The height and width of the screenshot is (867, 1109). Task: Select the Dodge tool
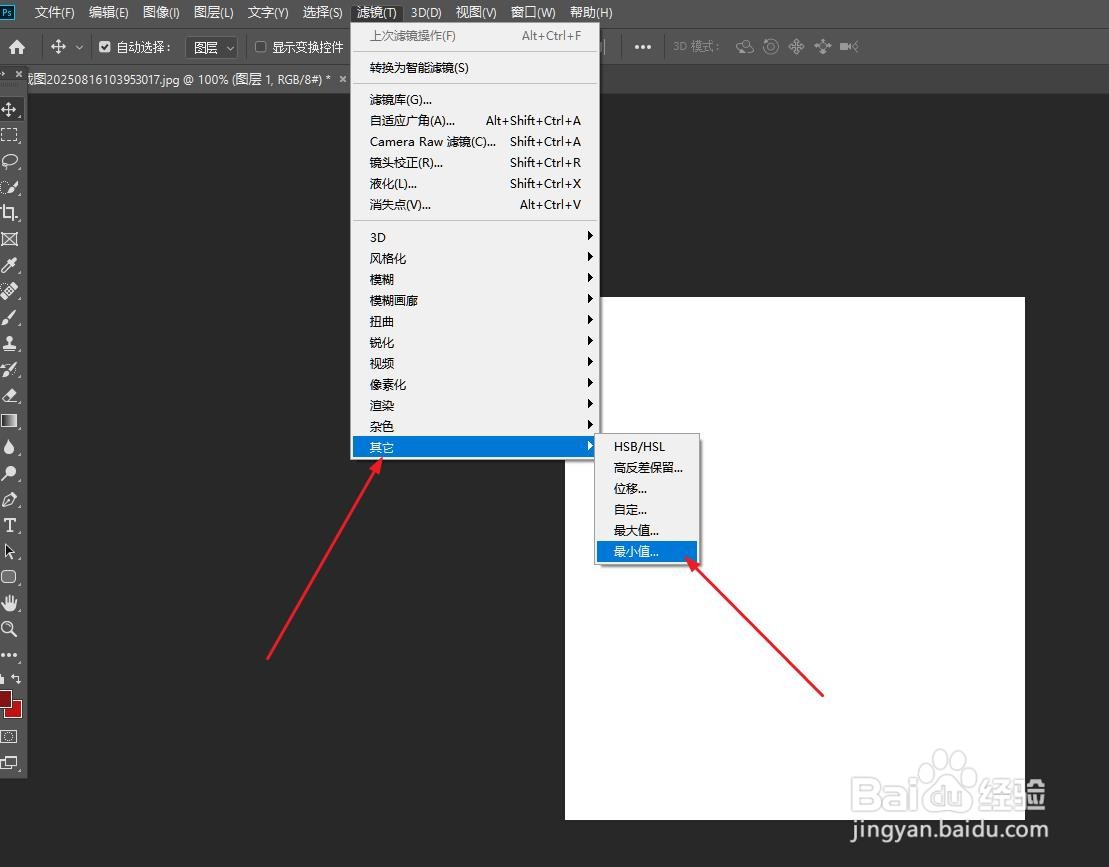10,473
